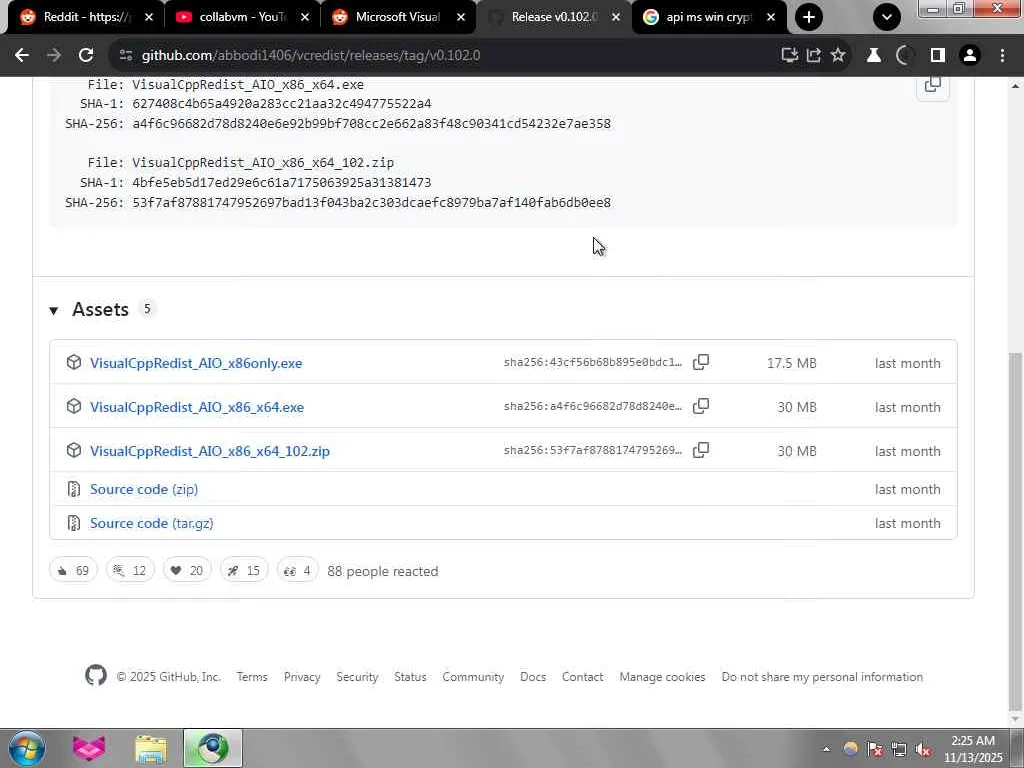1024x768 pixels.
Task: Open Windows Explorer from the taskbar
Action: coord(151,748)
